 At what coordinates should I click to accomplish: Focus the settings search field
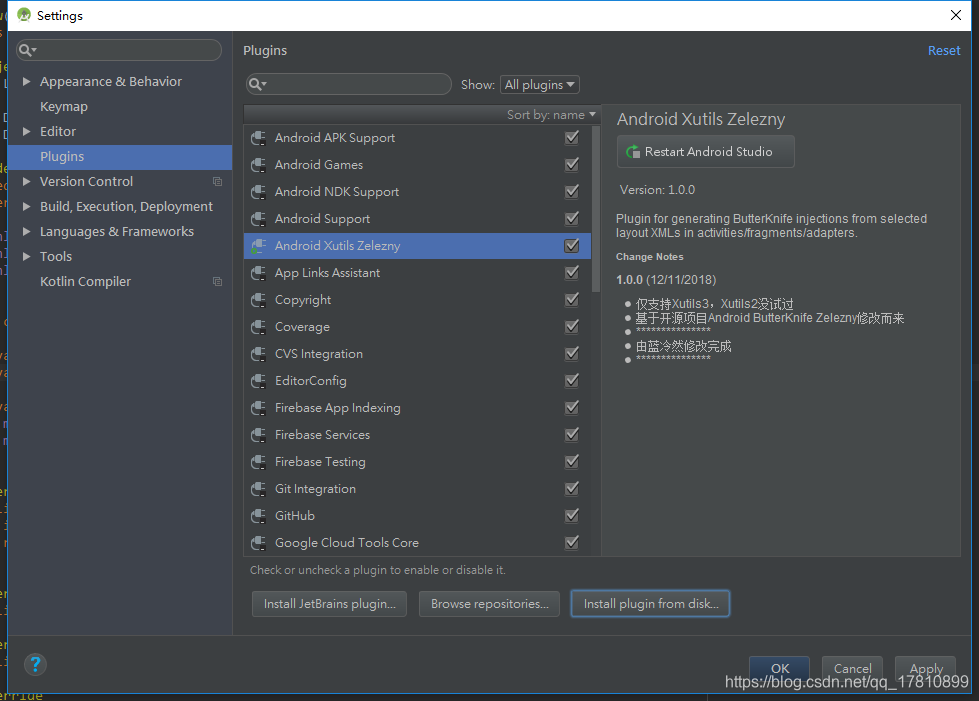click(x=119, y=50)
